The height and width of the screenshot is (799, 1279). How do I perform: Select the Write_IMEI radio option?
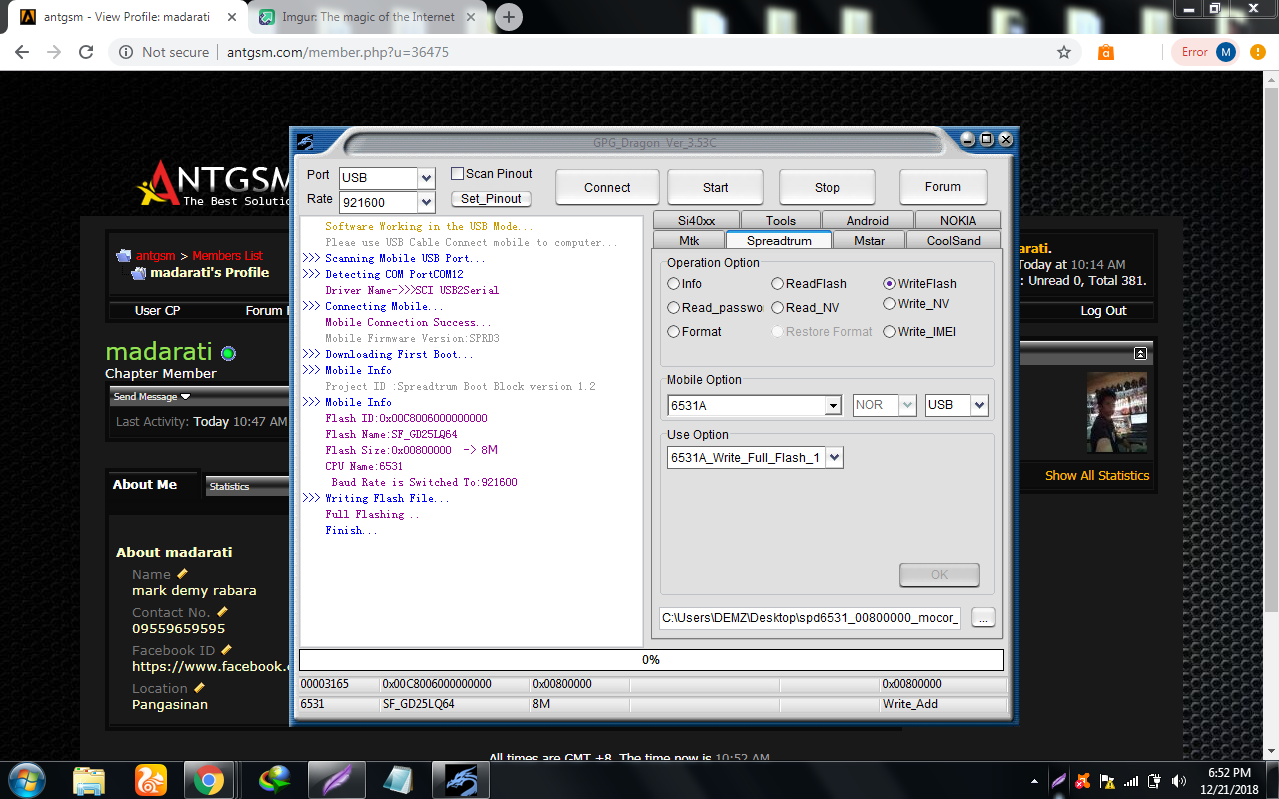pos(889,332)
